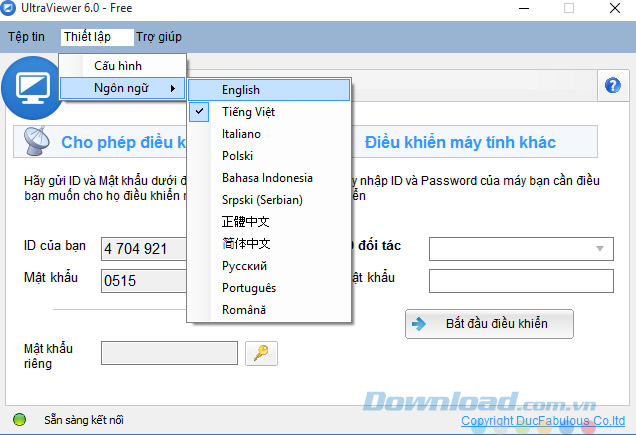Viewport: 636px width, 435px height.
Task: Click the partner password input field
Action: (521, 281)
